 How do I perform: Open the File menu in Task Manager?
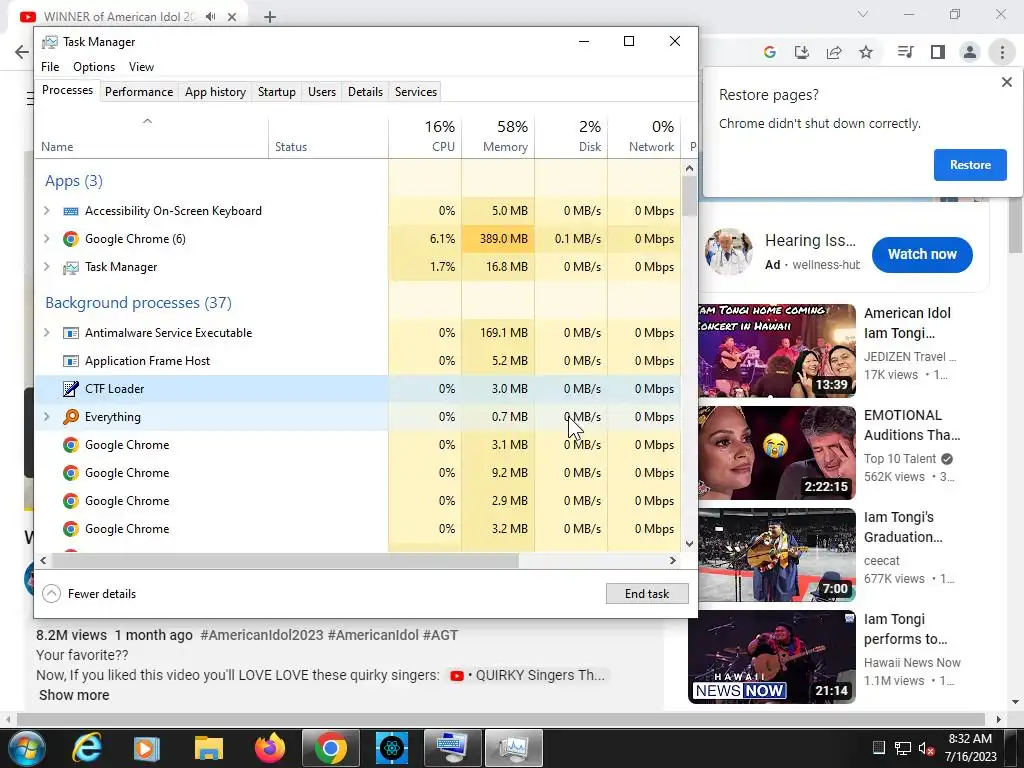tap(50, 67)
